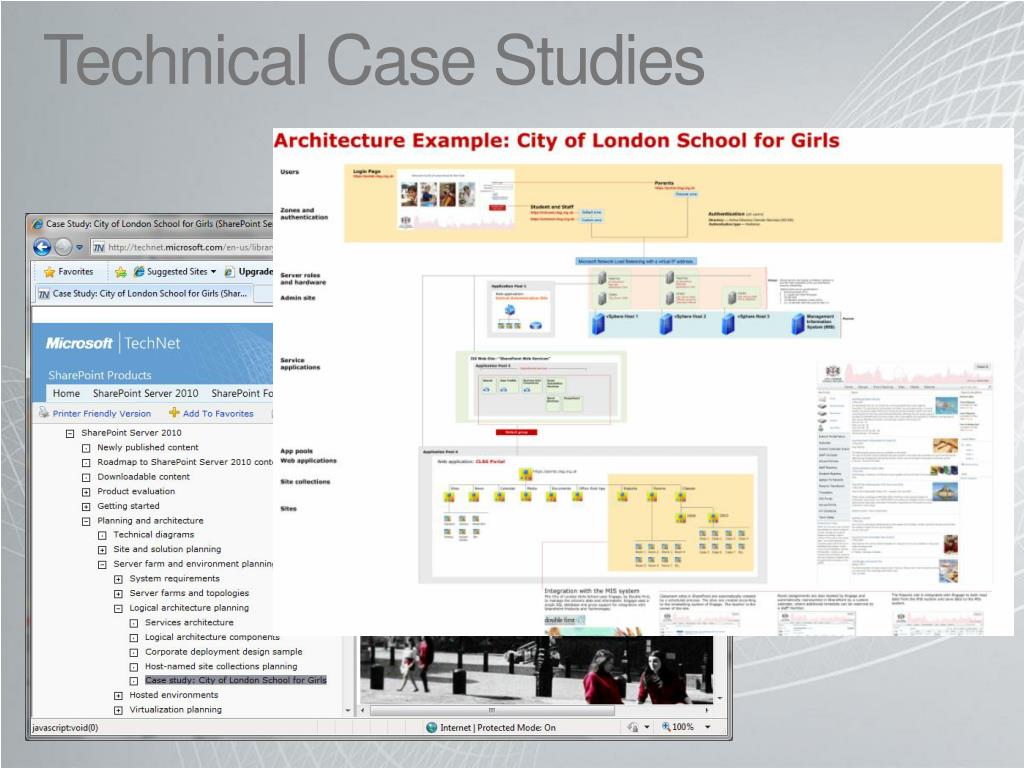Open SharePoint Server 2010 navigation tab
The image size is (1024, 768).
pyautogui.click(x=146, y=393)
